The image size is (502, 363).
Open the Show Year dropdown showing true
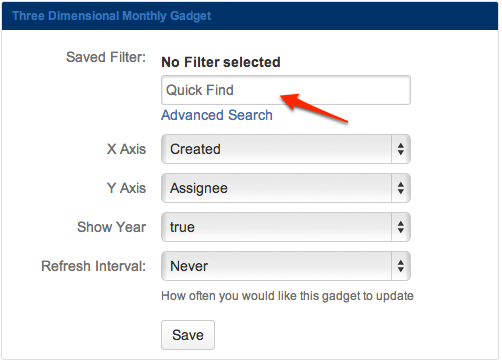click(286, 227)
